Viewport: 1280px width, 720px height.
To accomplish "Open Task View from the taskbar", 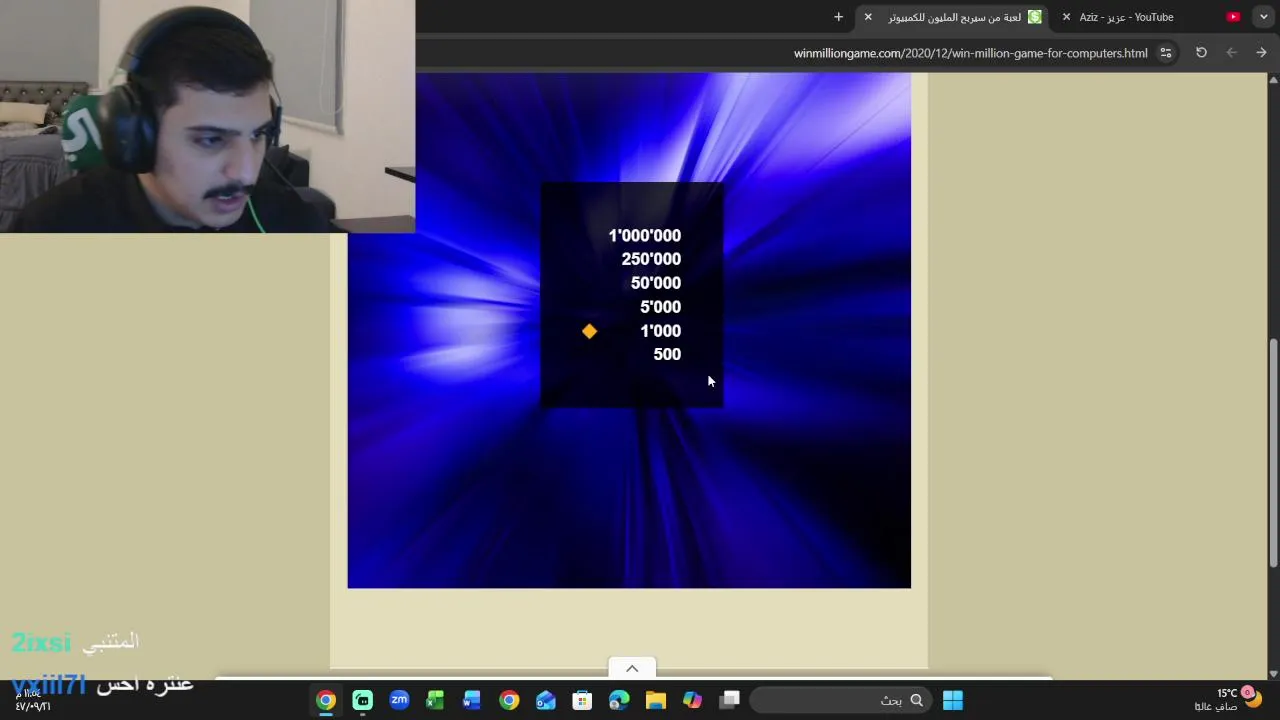I will 729,700.
